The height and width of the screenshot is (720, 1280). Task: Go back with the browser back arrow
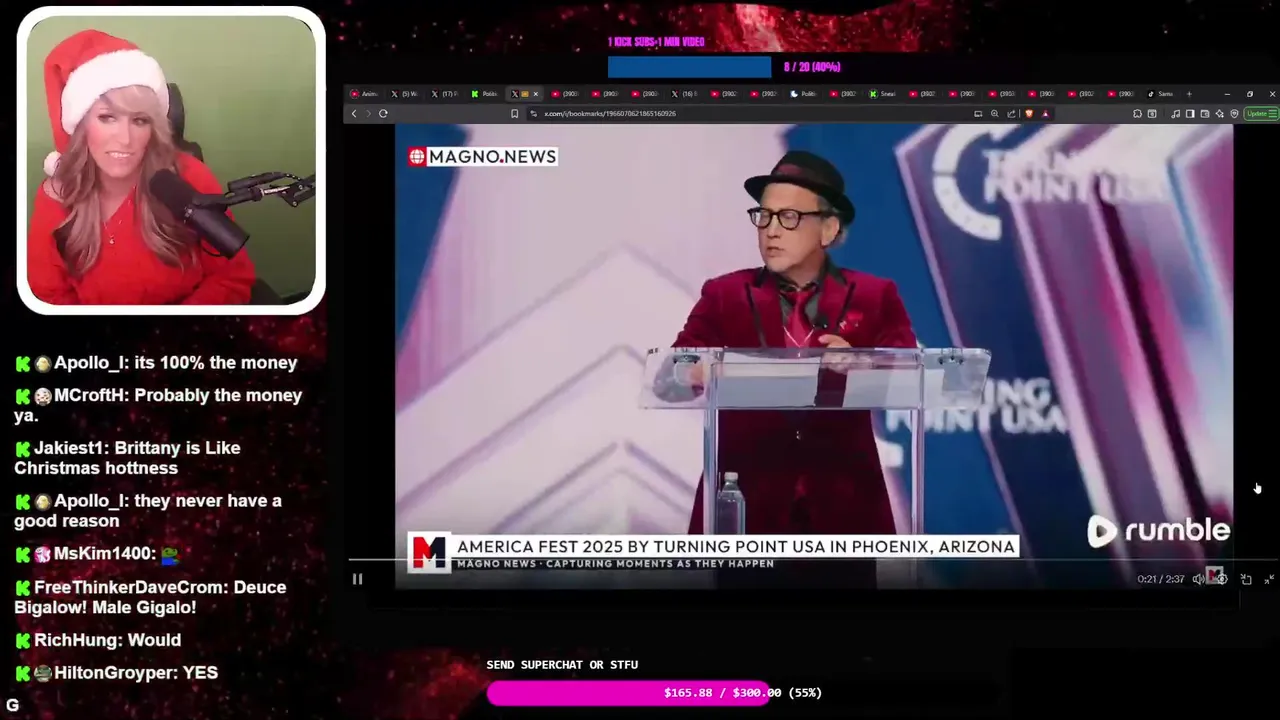[354, 114]
